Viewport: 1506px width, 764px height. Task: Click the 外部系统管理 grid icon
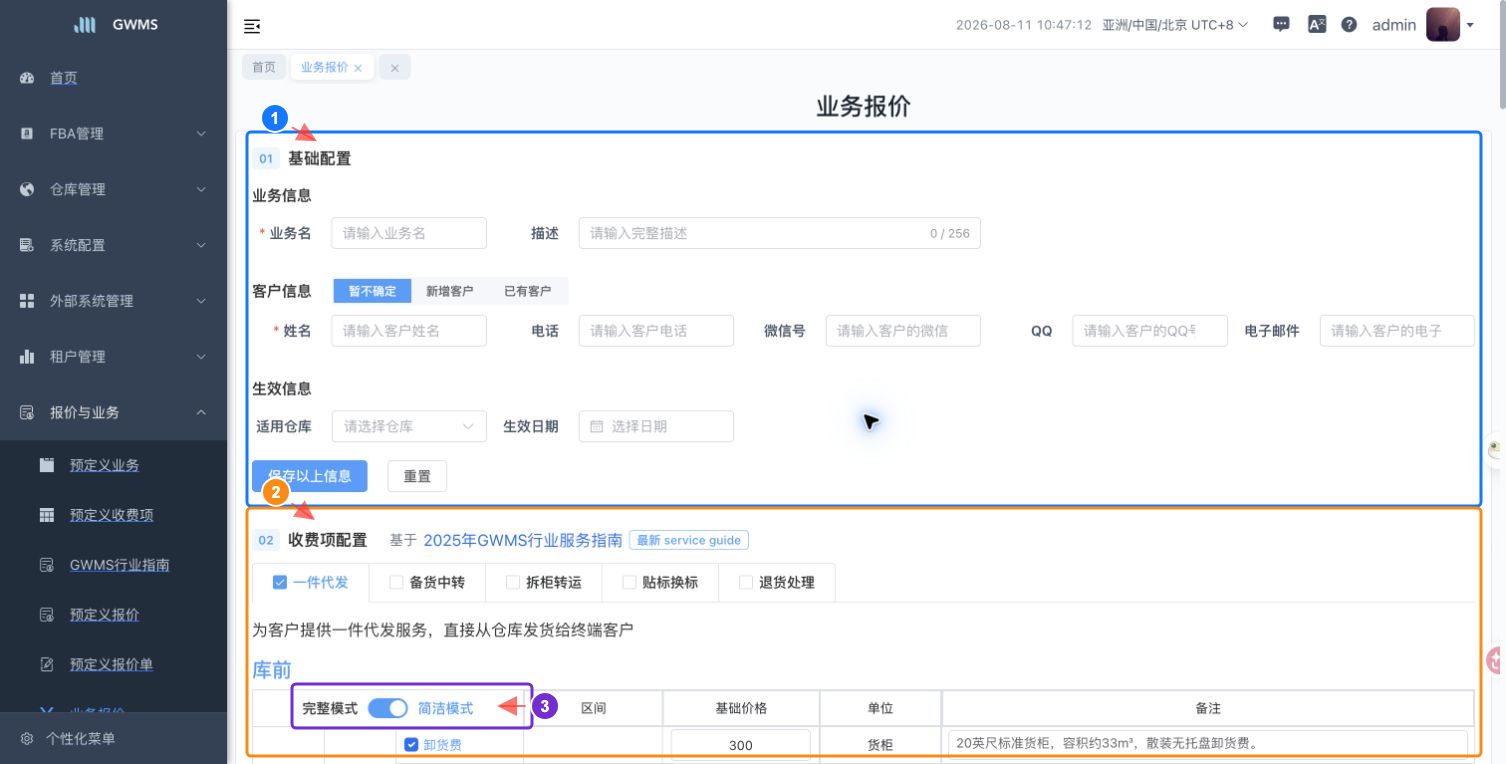click(27, 301)
